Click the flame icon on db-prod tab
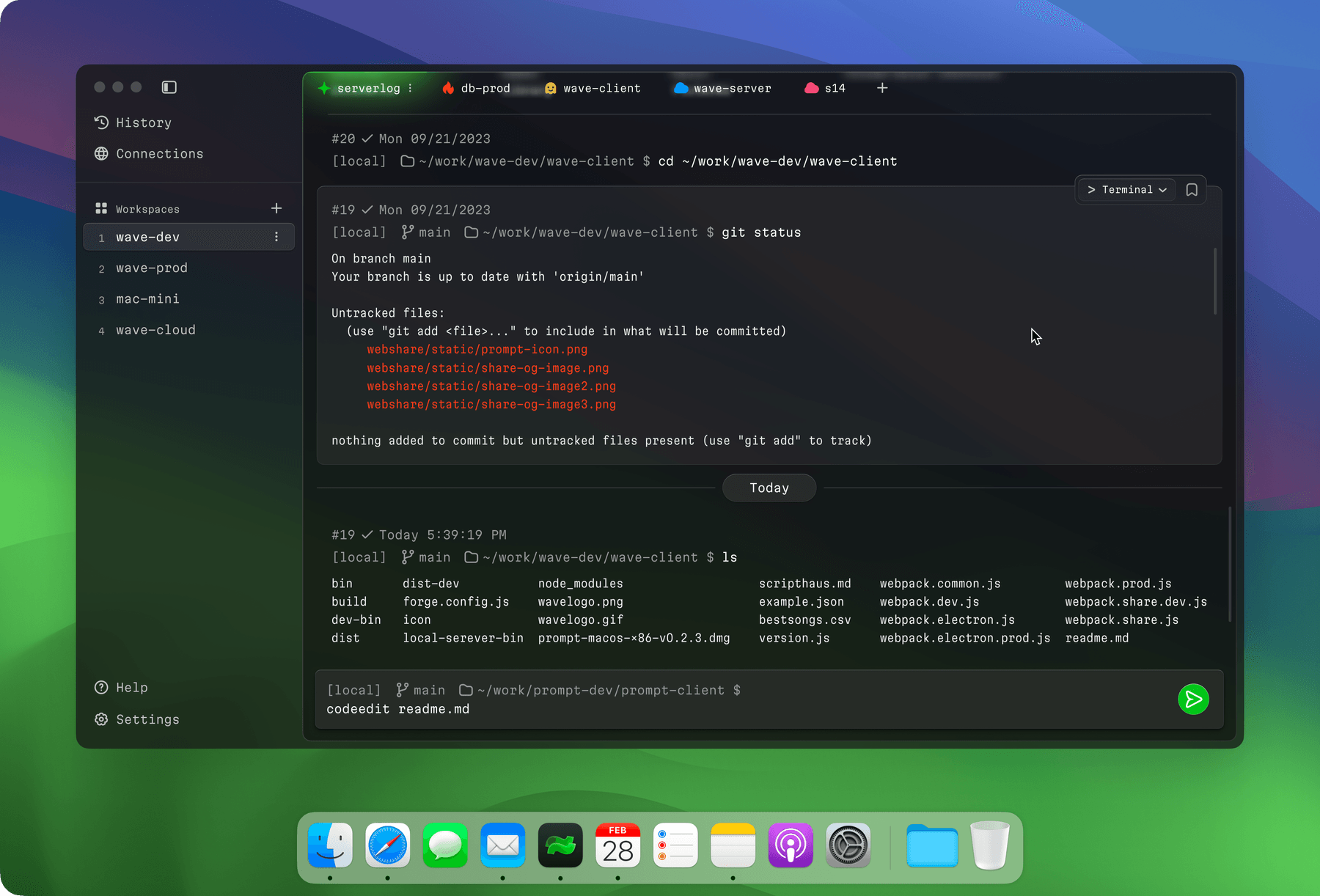This screenshot has width=1320, height=896. [x=448, y=88]
